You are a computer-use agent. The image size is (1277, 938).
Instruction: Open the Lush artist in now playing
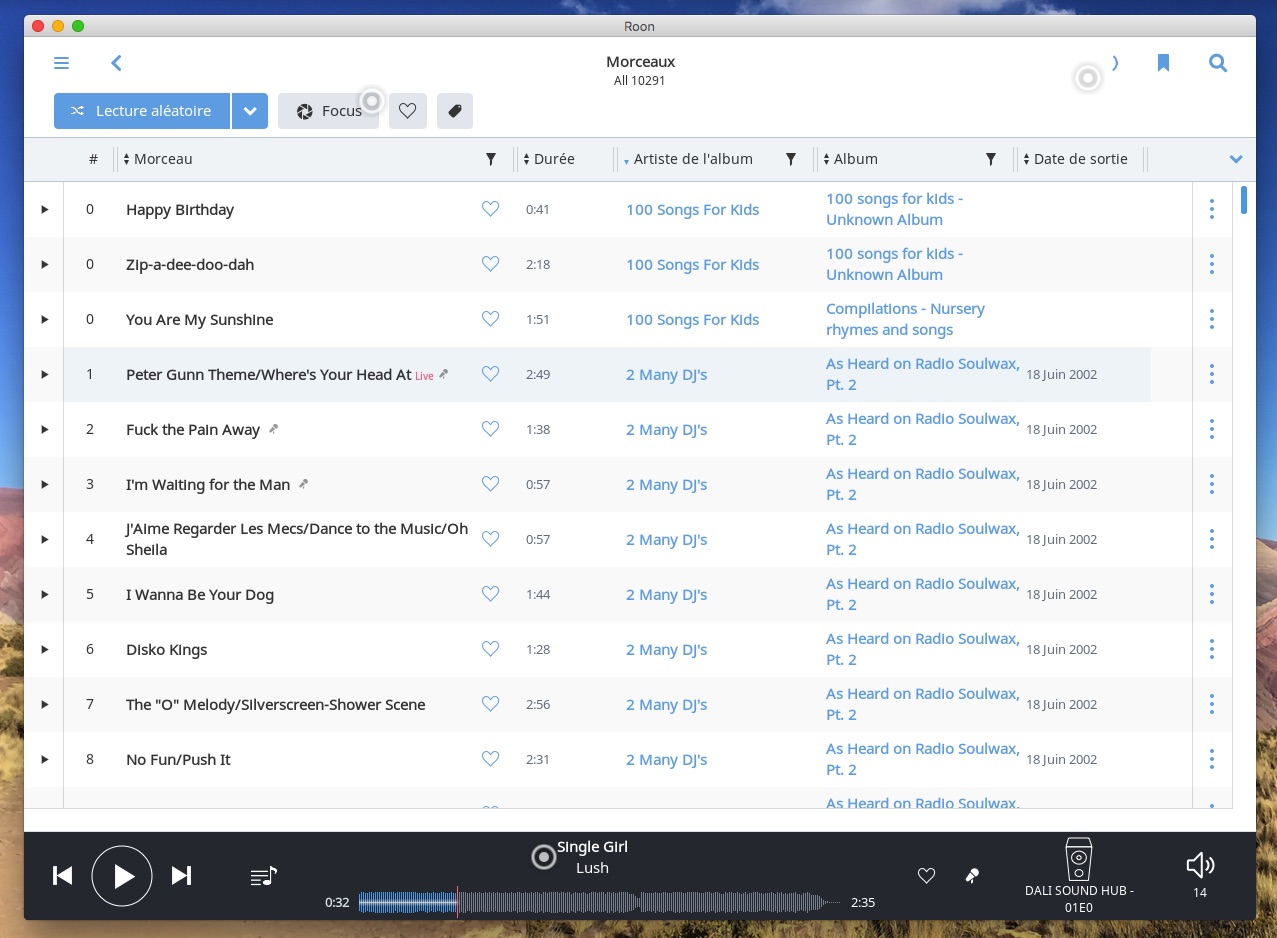592,868
